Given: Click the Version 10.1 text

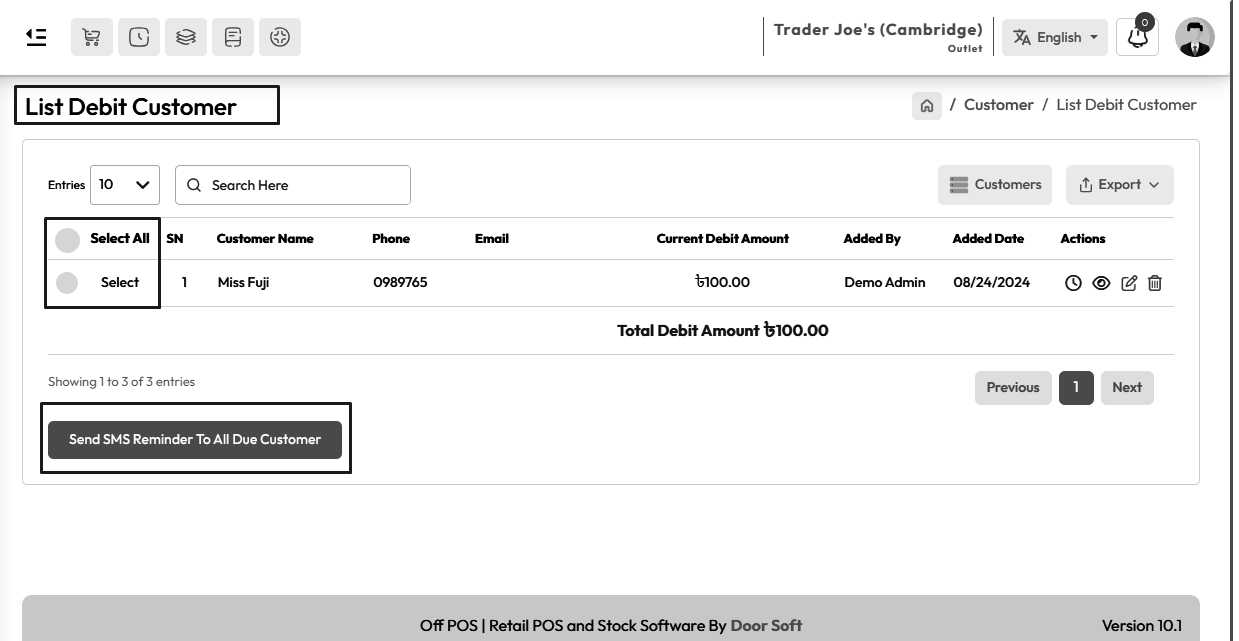Looking at the screenshot, I should coord(1142,626).
